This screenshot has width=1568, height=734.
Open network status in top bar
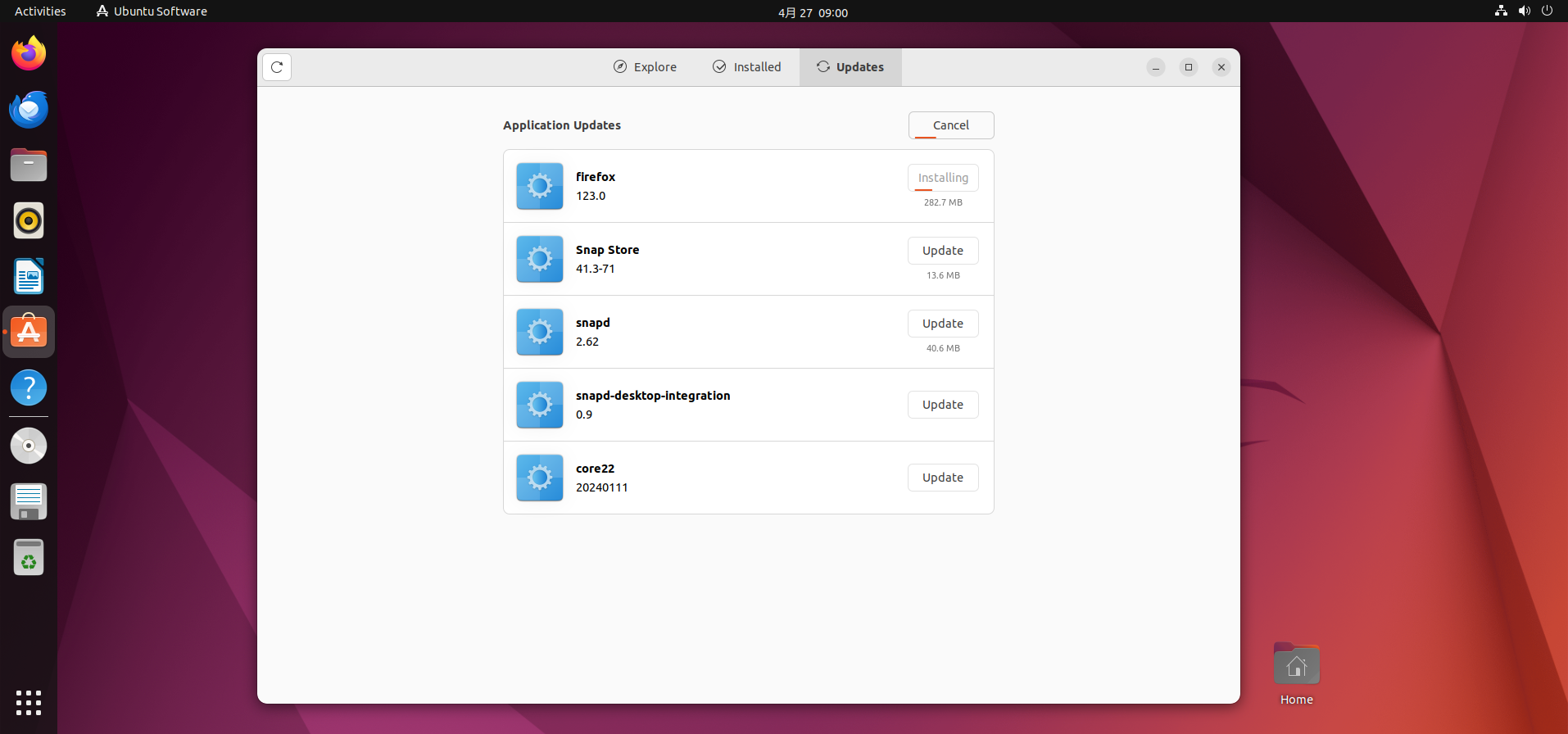(1501, 11)
